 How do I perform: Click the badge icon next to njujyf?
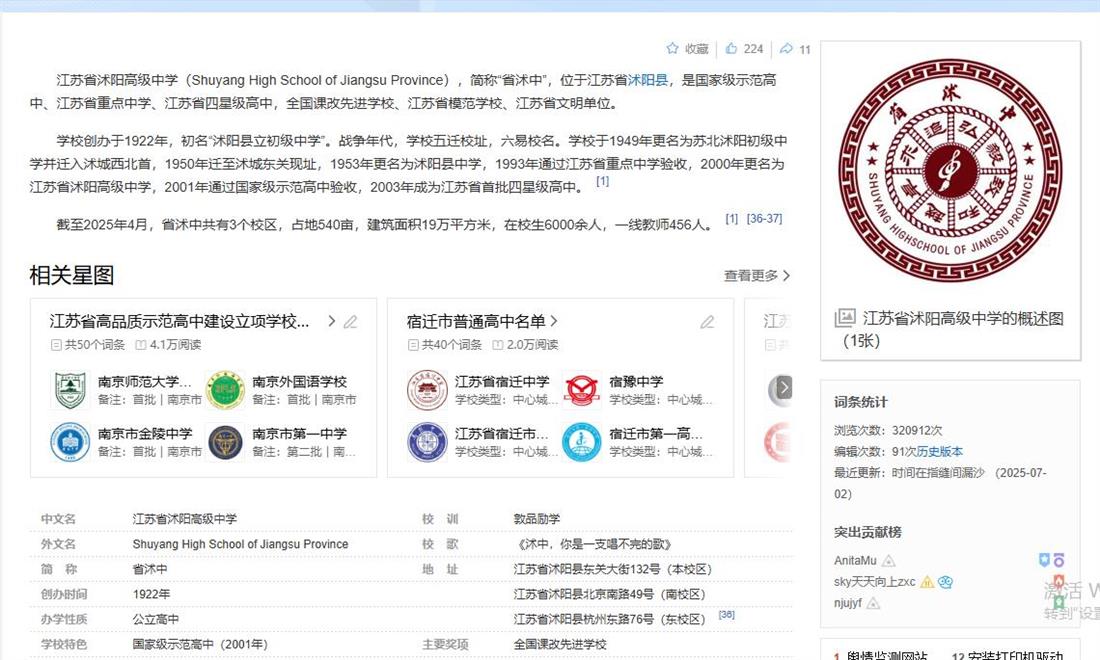[873, 602]
